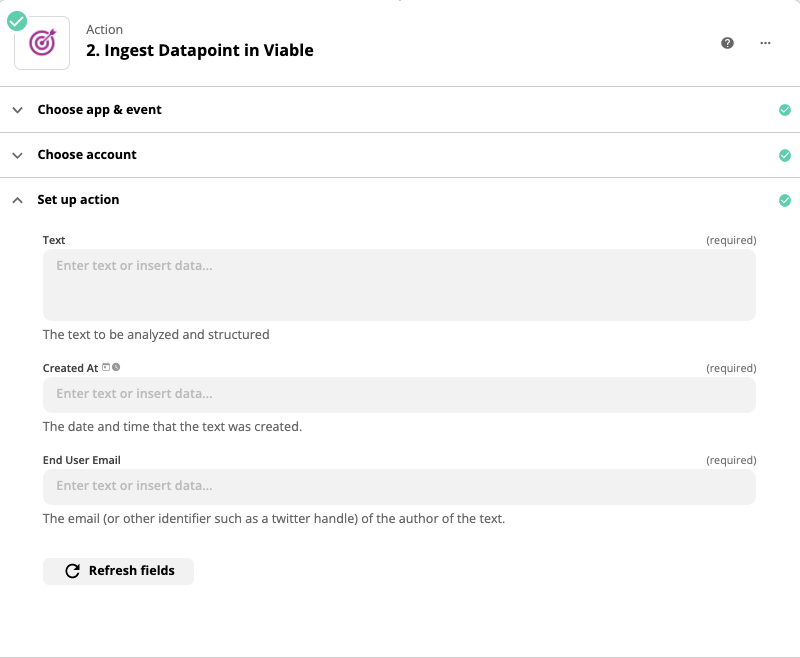Focus the Text input field
Viewport: 800px width, 658px height.
pyautogui.click(x=399, y=285)
